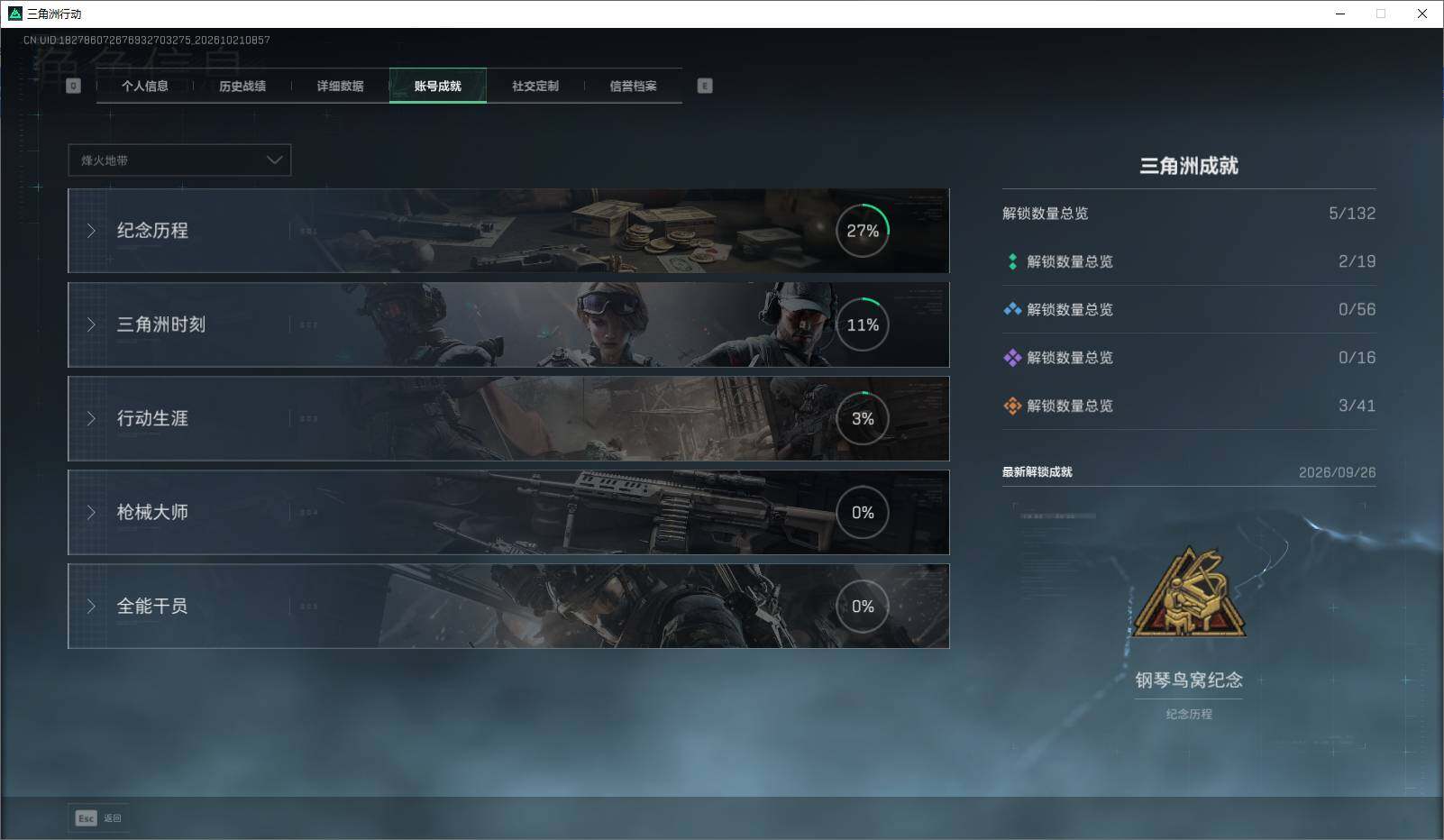Click the 0% progress ring for 全能干员

coord(863,606)
